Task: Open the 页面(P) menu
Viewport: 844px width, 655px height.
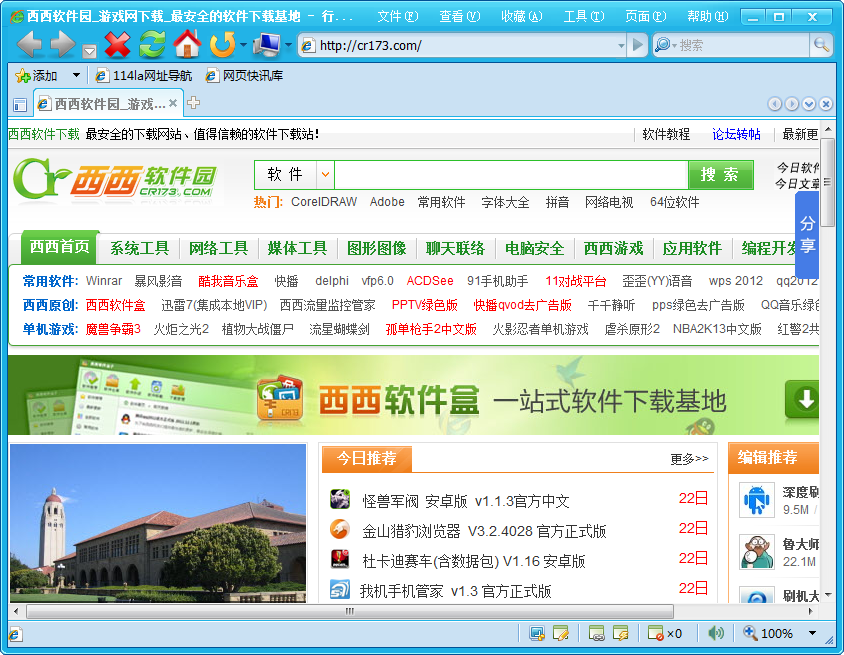Action: 645,17
